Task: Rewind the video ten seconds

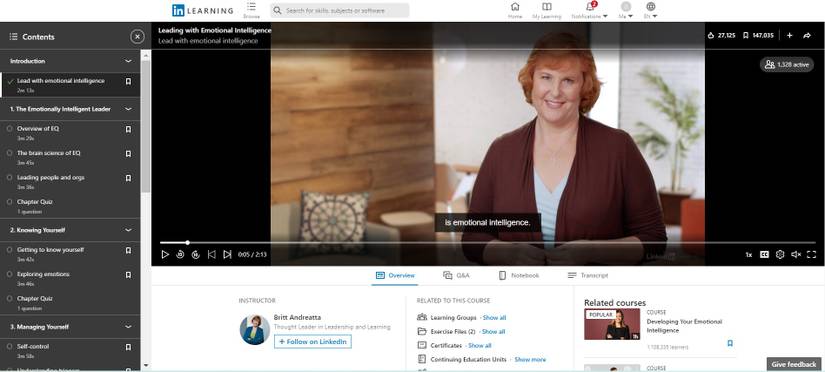Action: click(180, 254)
